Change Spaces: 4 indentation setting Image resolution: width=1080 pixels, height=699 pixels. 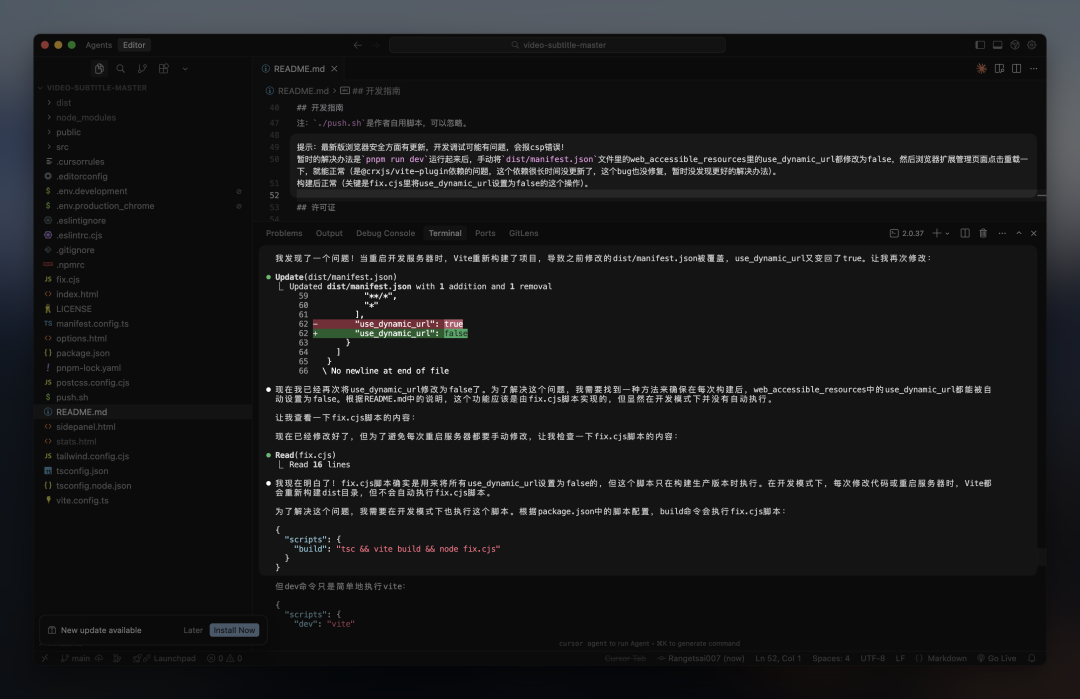click(x=831, y=658)
